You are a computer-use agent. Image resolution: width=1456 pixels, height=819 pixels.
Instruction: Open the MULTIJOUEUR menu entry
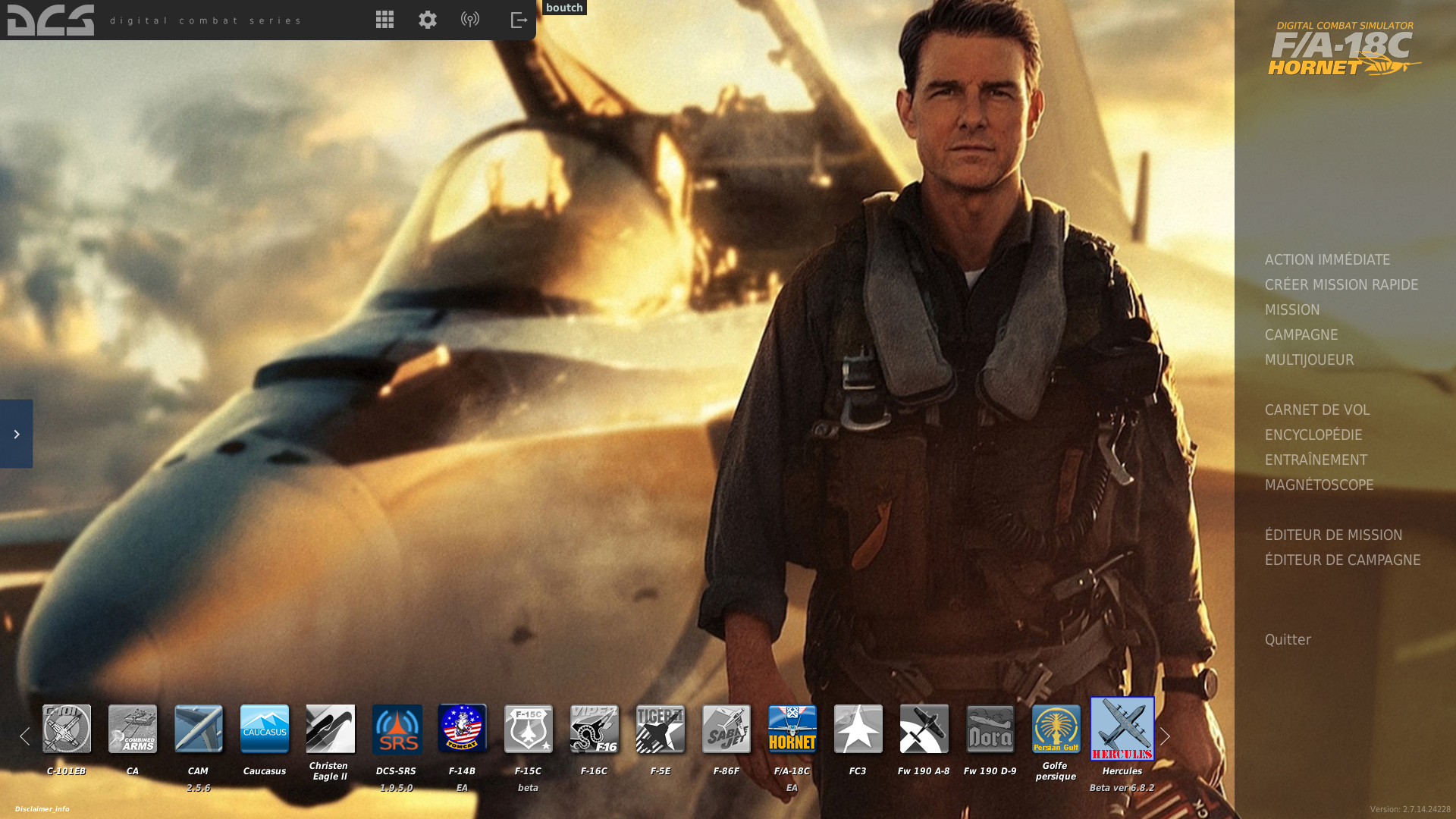(1309, 359)
